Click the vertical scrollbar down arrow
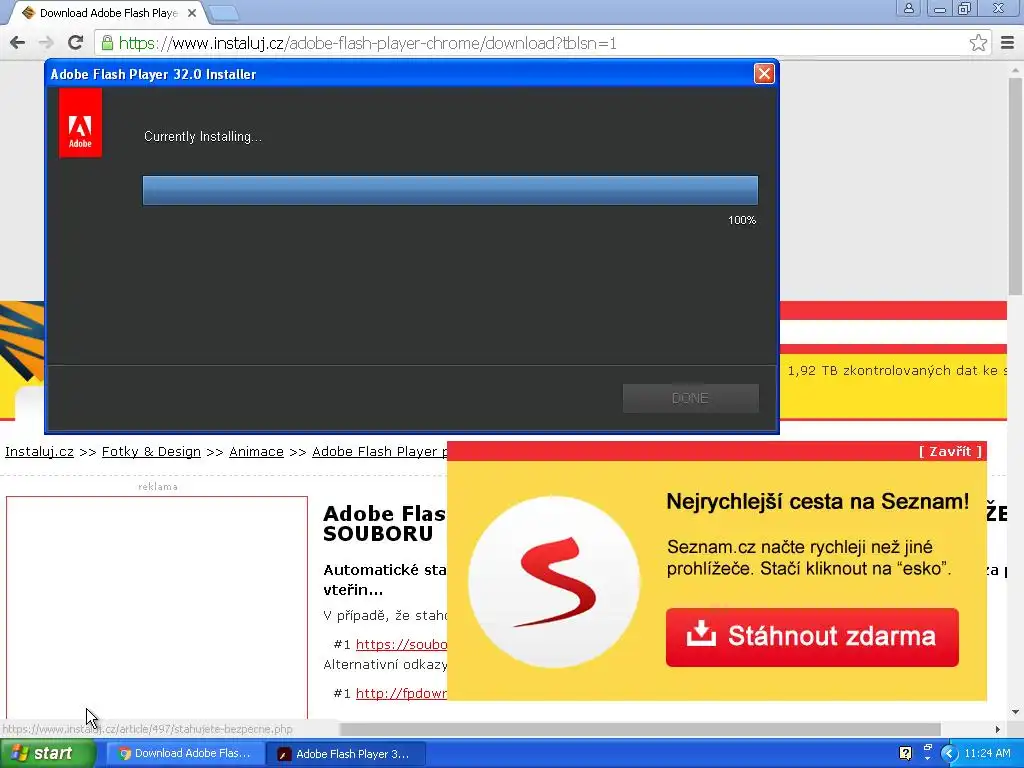The height and width of the screenshot is (768, 1024). [x=1016, y=712]
